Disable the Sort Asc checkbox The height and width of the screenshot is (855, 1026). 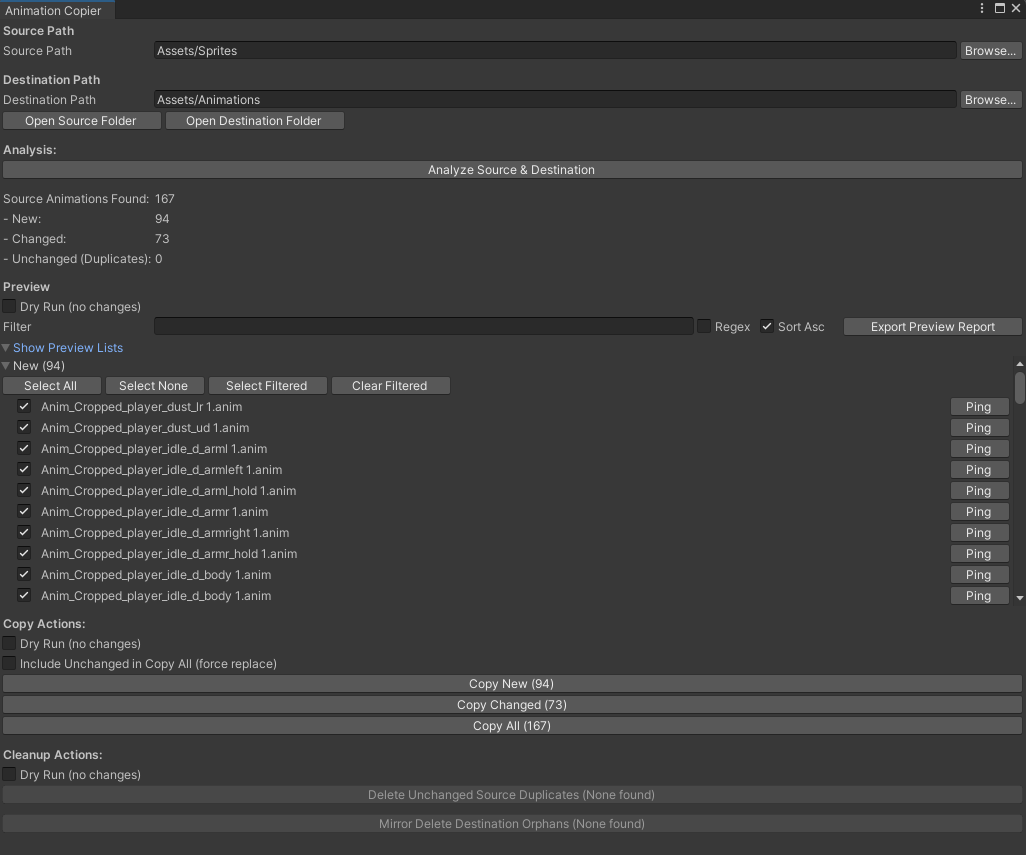tap(766, 326)
